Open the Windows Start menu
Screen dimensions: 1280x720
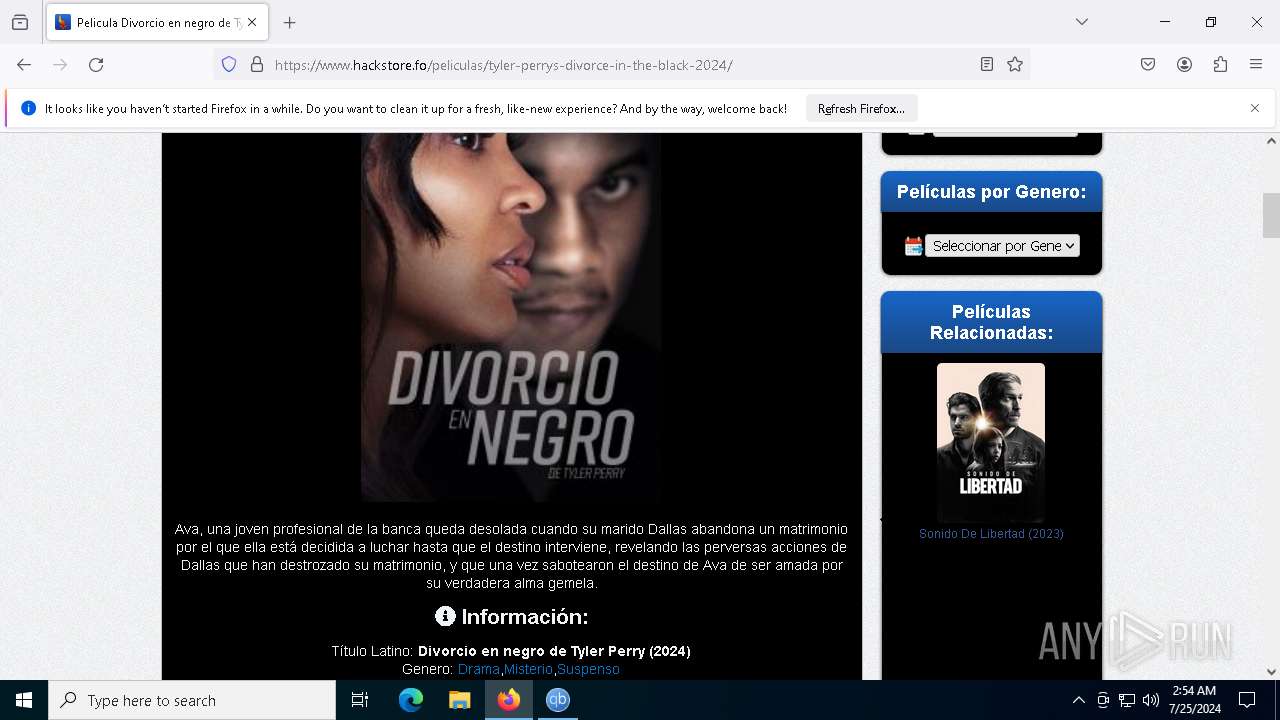(x=24, y=700)
